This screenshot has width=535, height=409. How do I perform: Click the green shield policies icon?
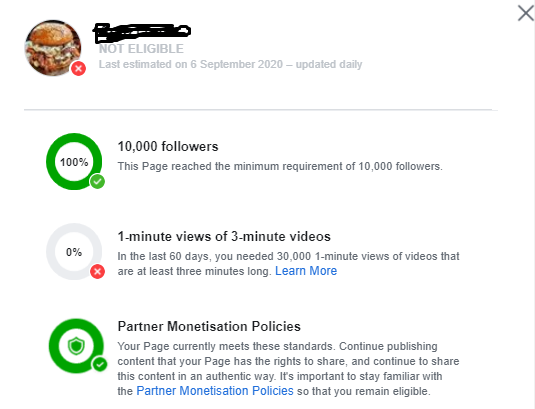pos(76,346)
